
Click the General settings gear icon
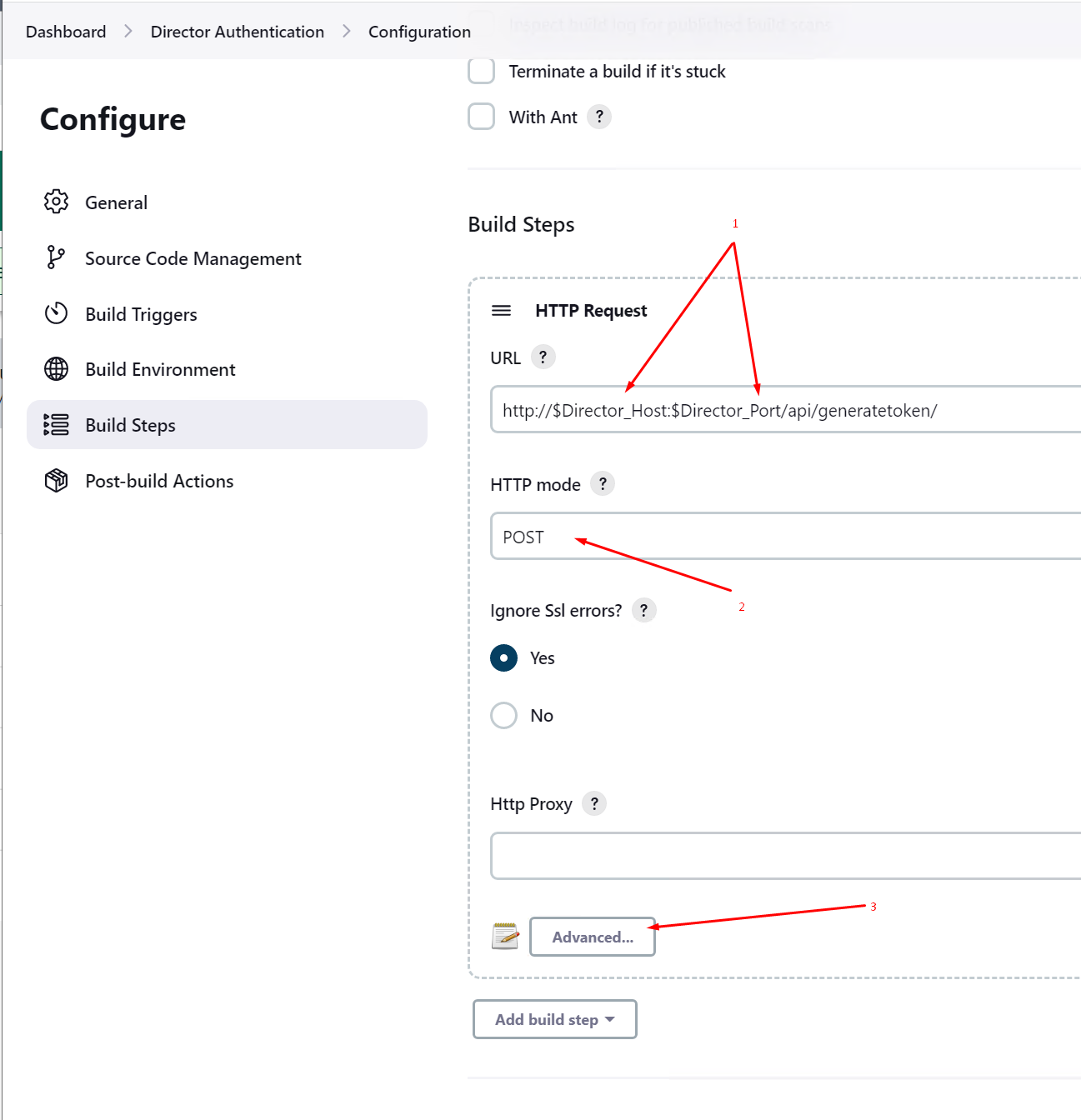(x=55, y=201)
